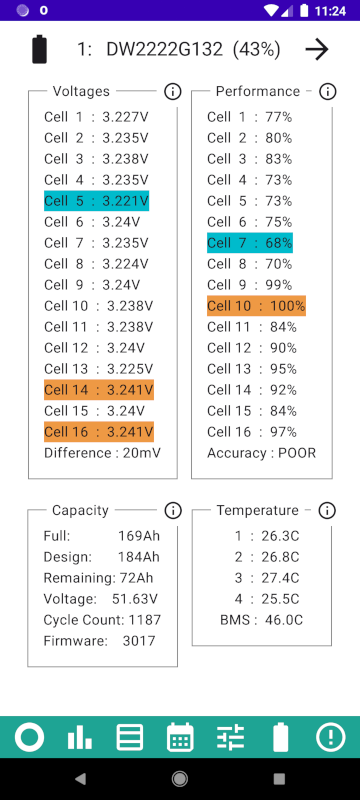Tap the Accuracy POOR label
360x800 pixels.
[262, 453]
